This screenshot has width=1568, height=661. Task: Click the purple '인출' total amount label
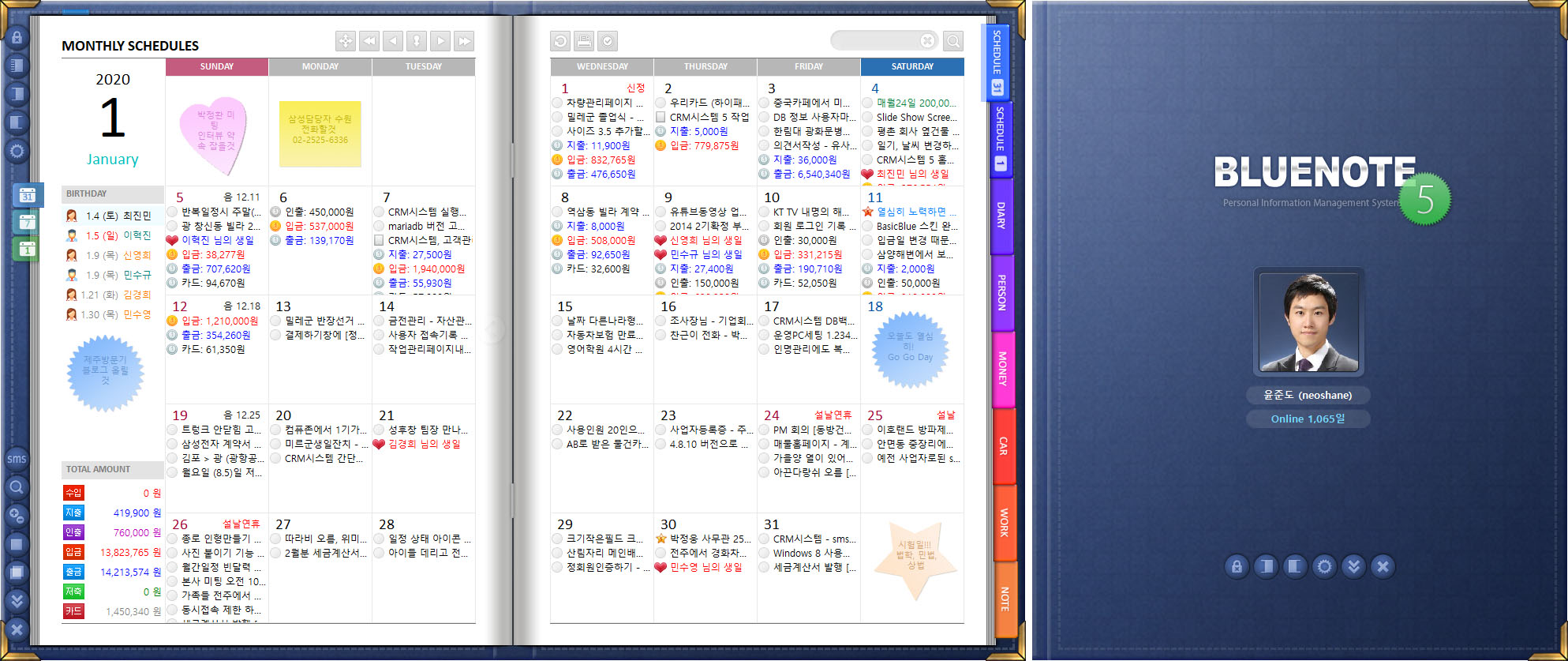coord(73,532)
